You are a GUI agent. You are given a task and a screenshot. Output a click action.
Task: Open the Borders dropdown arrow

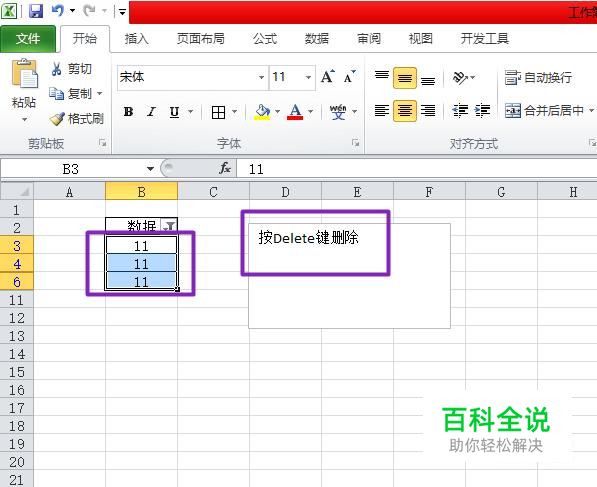pyautogui.click(x=235, y=112)
